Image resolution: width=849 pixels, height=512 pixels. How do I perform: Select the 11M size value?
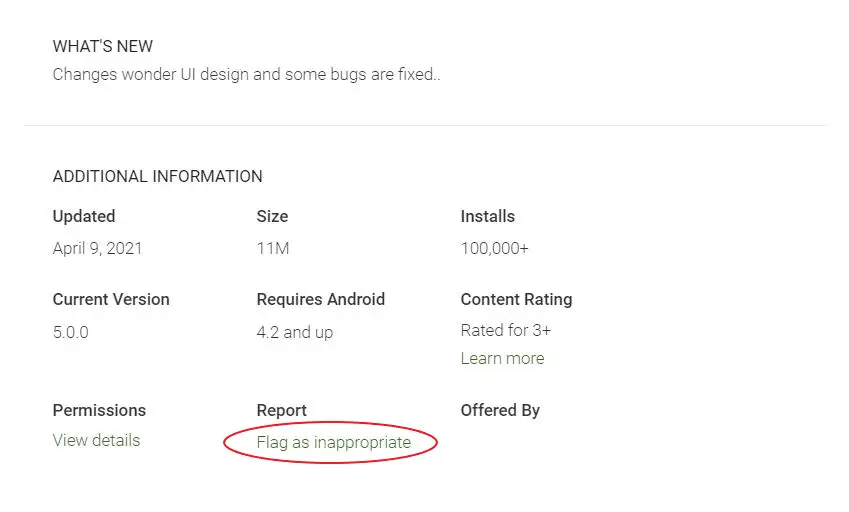coord(273,248)
